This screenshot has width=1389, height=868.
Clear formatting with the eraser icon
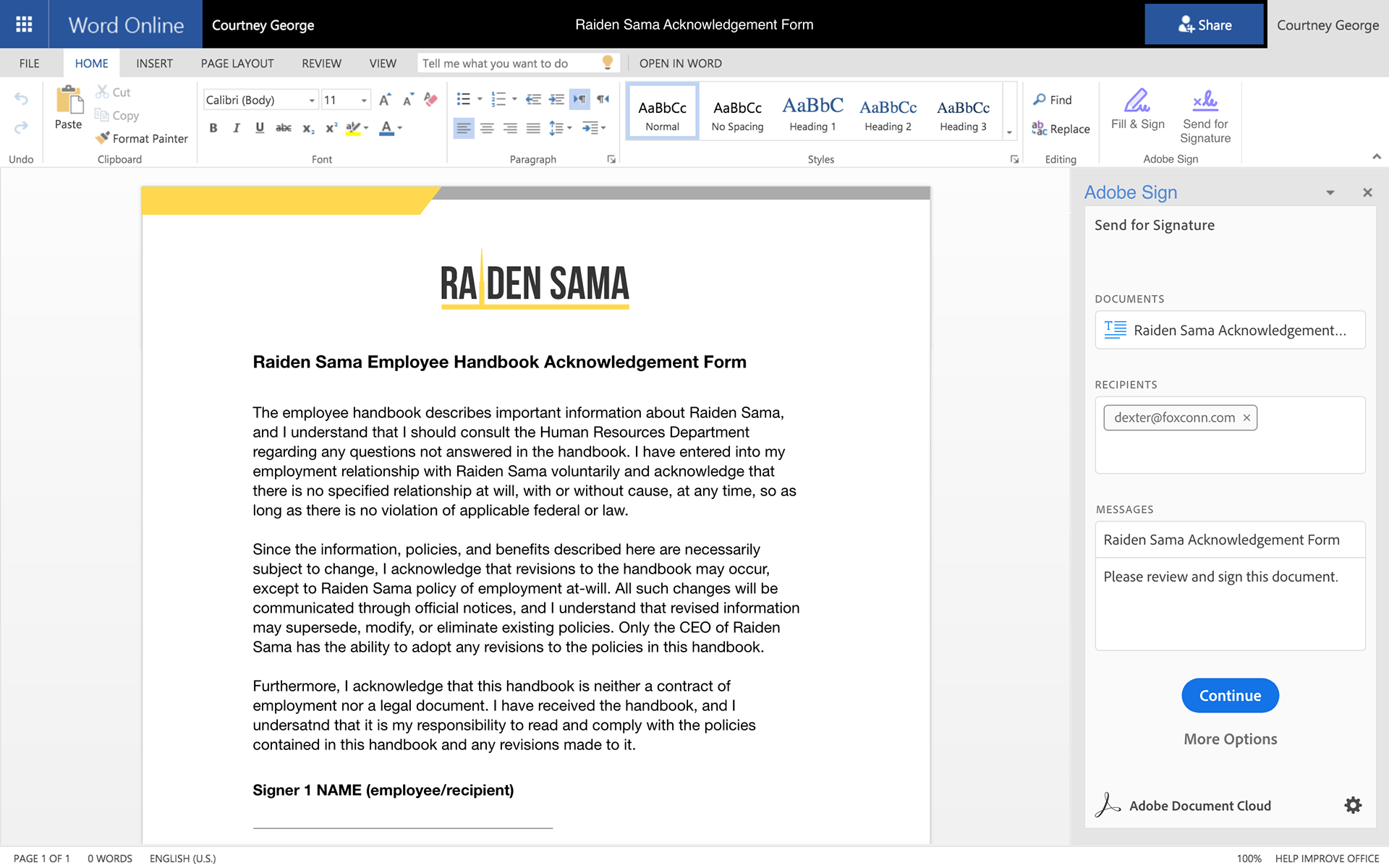click(x=431, y=100)
